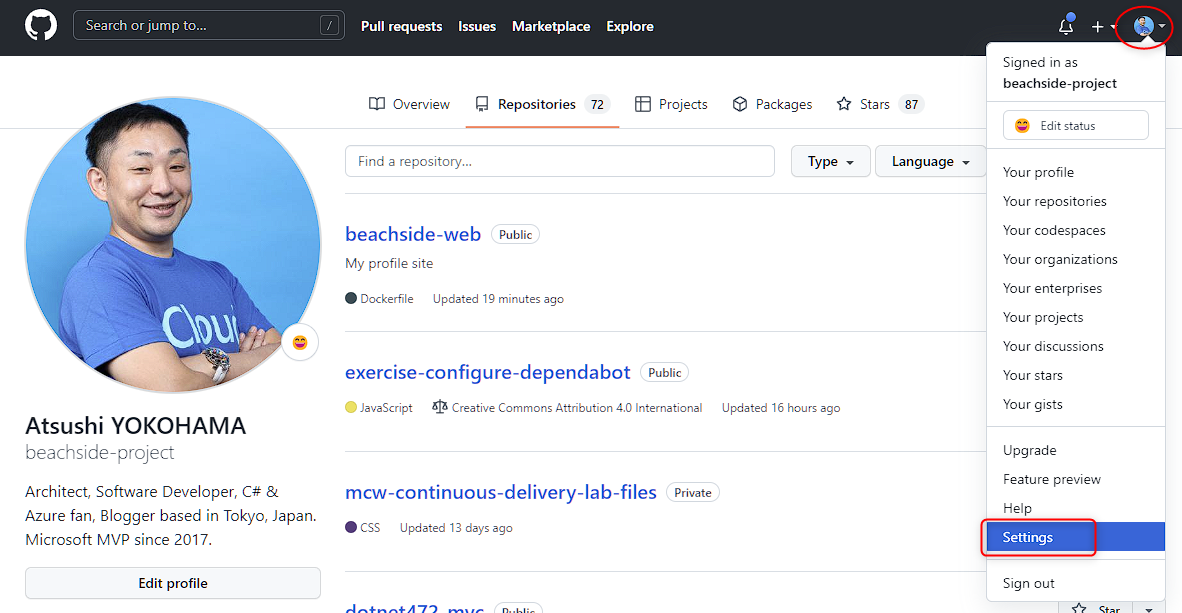Open the notifications bell
The image size is (1182, 613).
[x=1064, y=27]
